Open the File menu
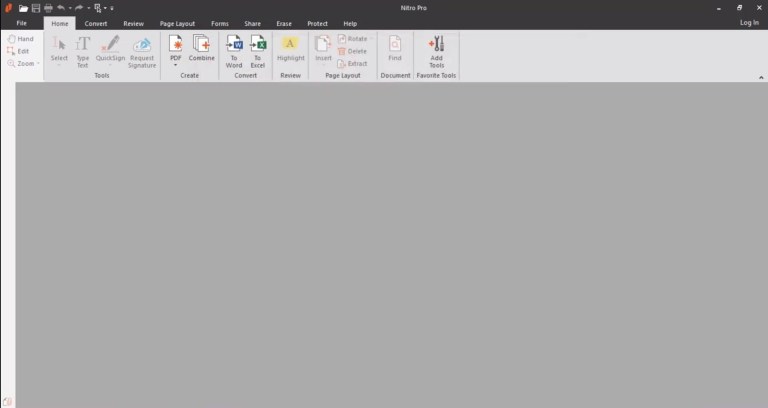 pyautogui.click(x=22, y=23)
